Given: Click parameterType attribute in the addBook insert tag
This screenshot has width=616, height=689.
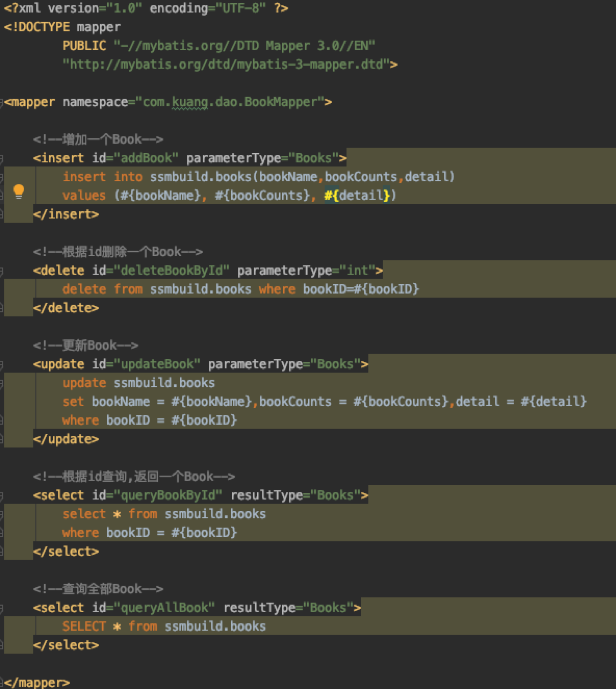Looking at the screenshot, I should pyautogui.click(x=233, y=158).
